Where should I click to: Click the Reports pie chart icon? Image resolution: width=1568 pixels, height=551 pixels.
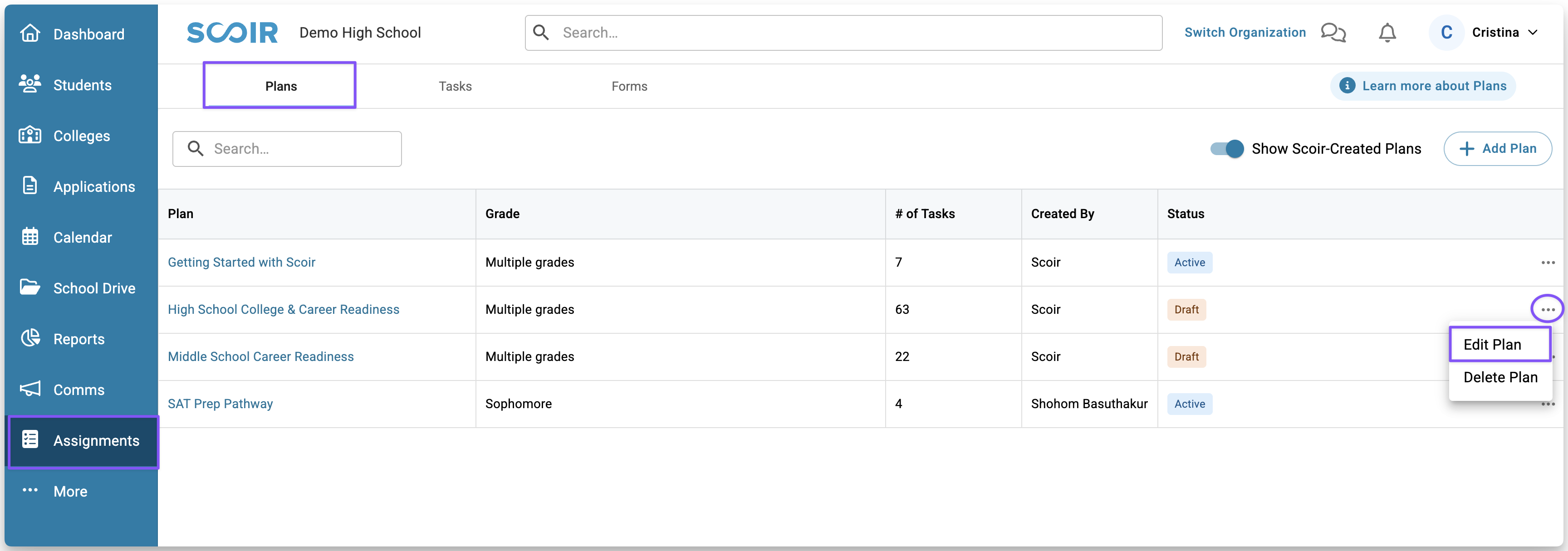point(30,338)
